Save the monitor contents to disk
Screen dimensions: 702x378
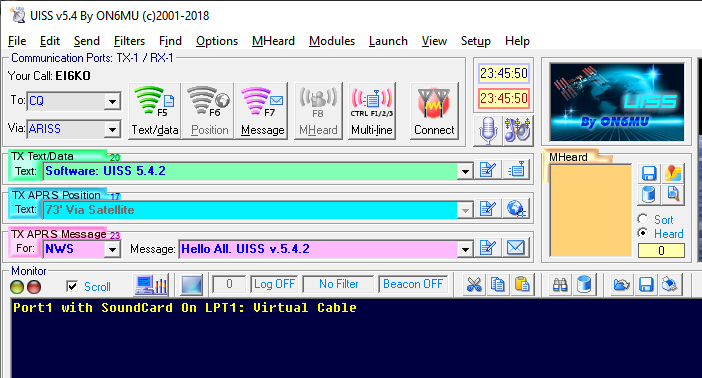(x=646, y=284)
